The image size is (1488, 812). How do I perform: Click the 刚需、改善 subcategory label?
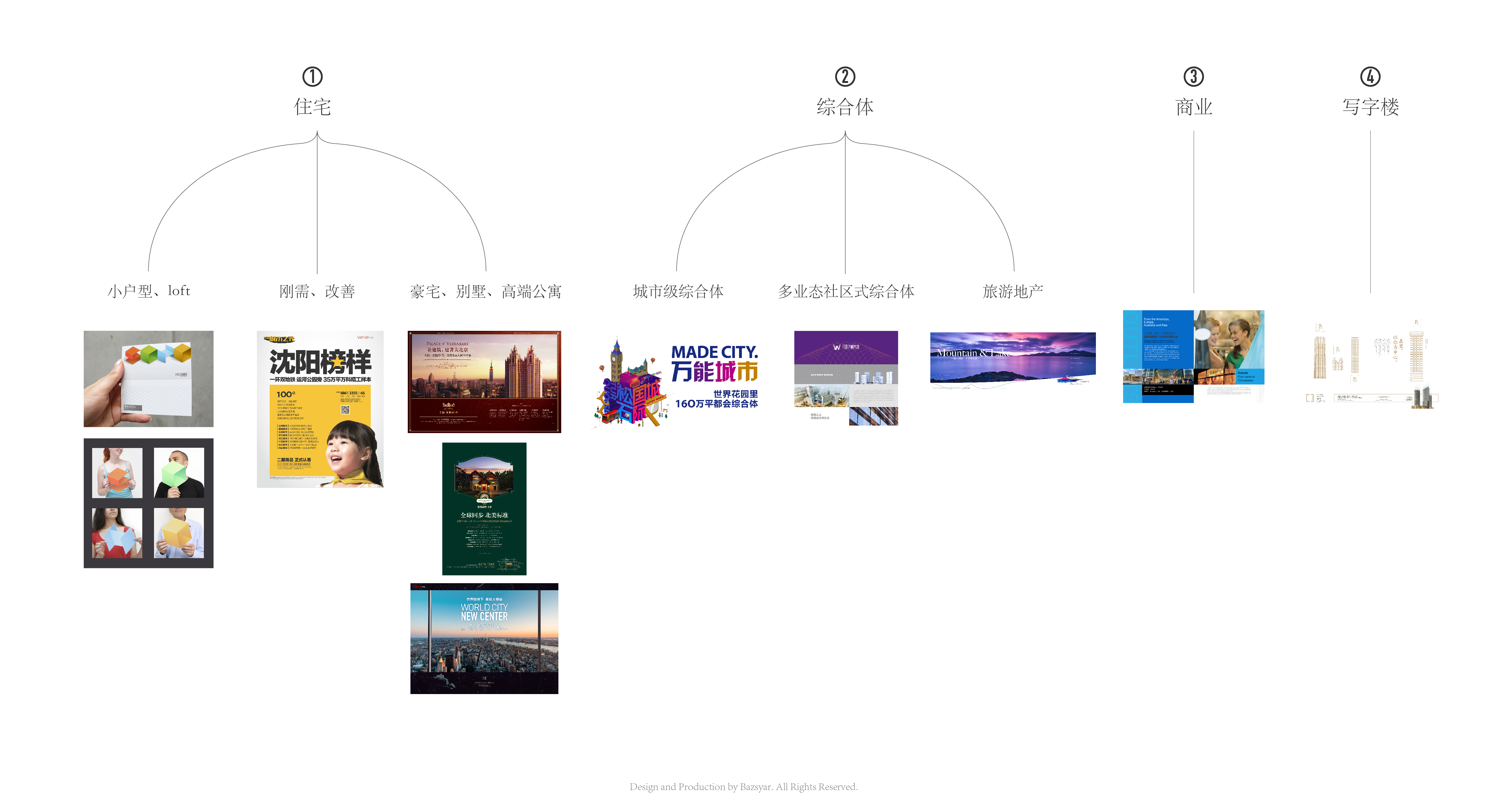click(x=317, y=291)
